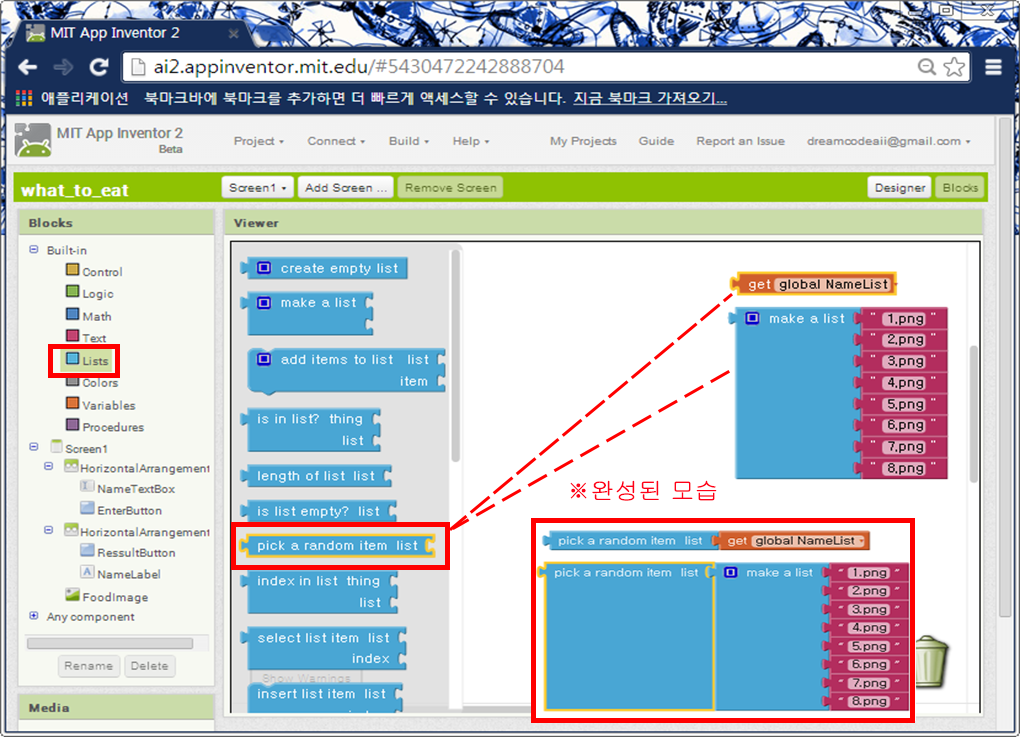Select the Variables blocks category icon
The width and height of the screenshot is (1020, 737).
coord(72,403)
